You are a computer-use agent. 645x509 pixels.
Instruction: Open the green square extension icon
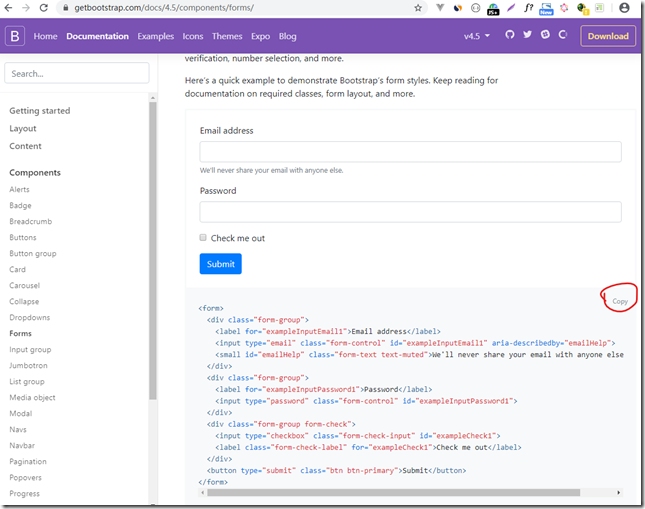[x=599, y=8]
